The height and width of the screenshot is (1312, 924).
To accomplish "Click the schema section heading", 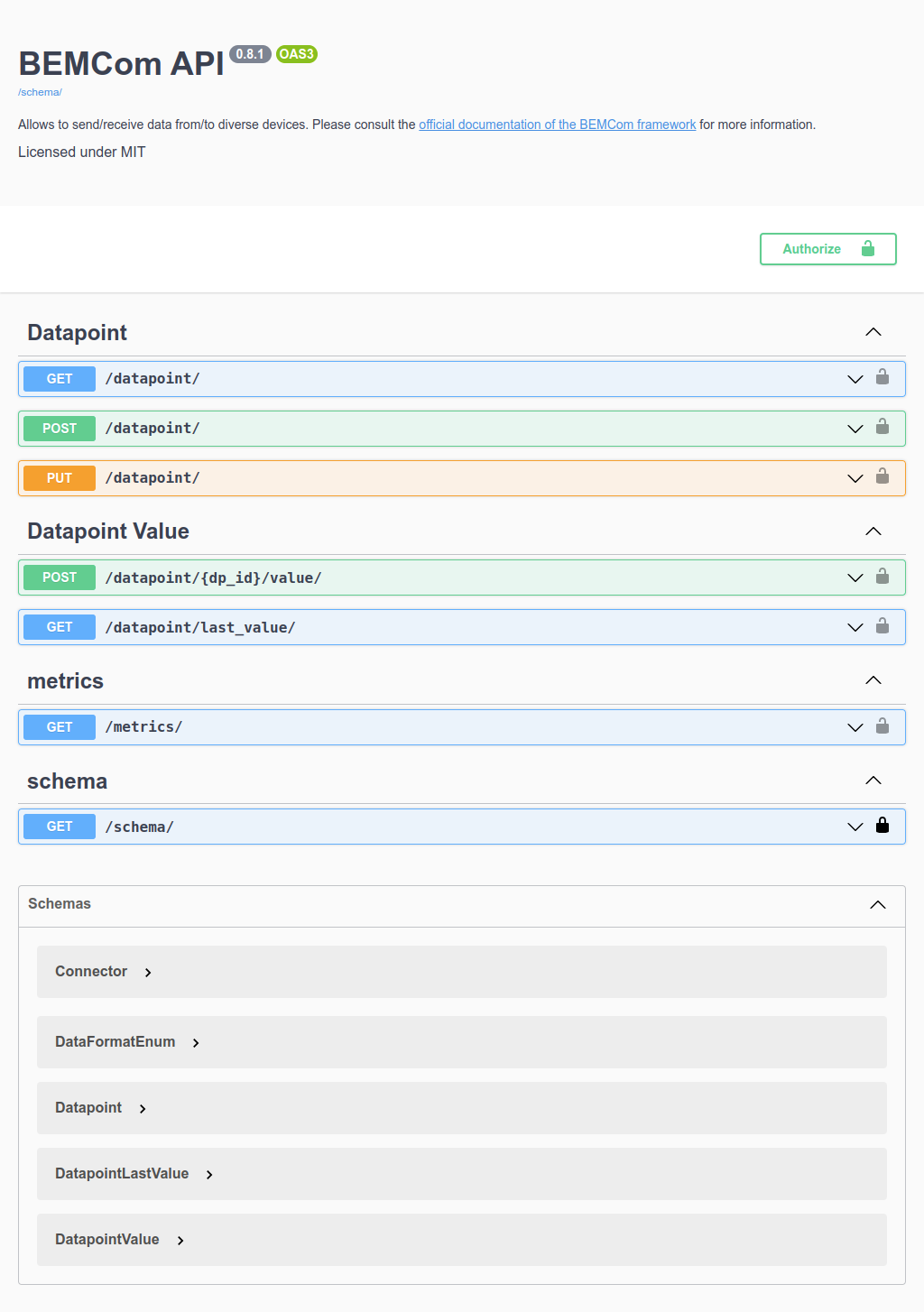I will (x=67, y=781).
